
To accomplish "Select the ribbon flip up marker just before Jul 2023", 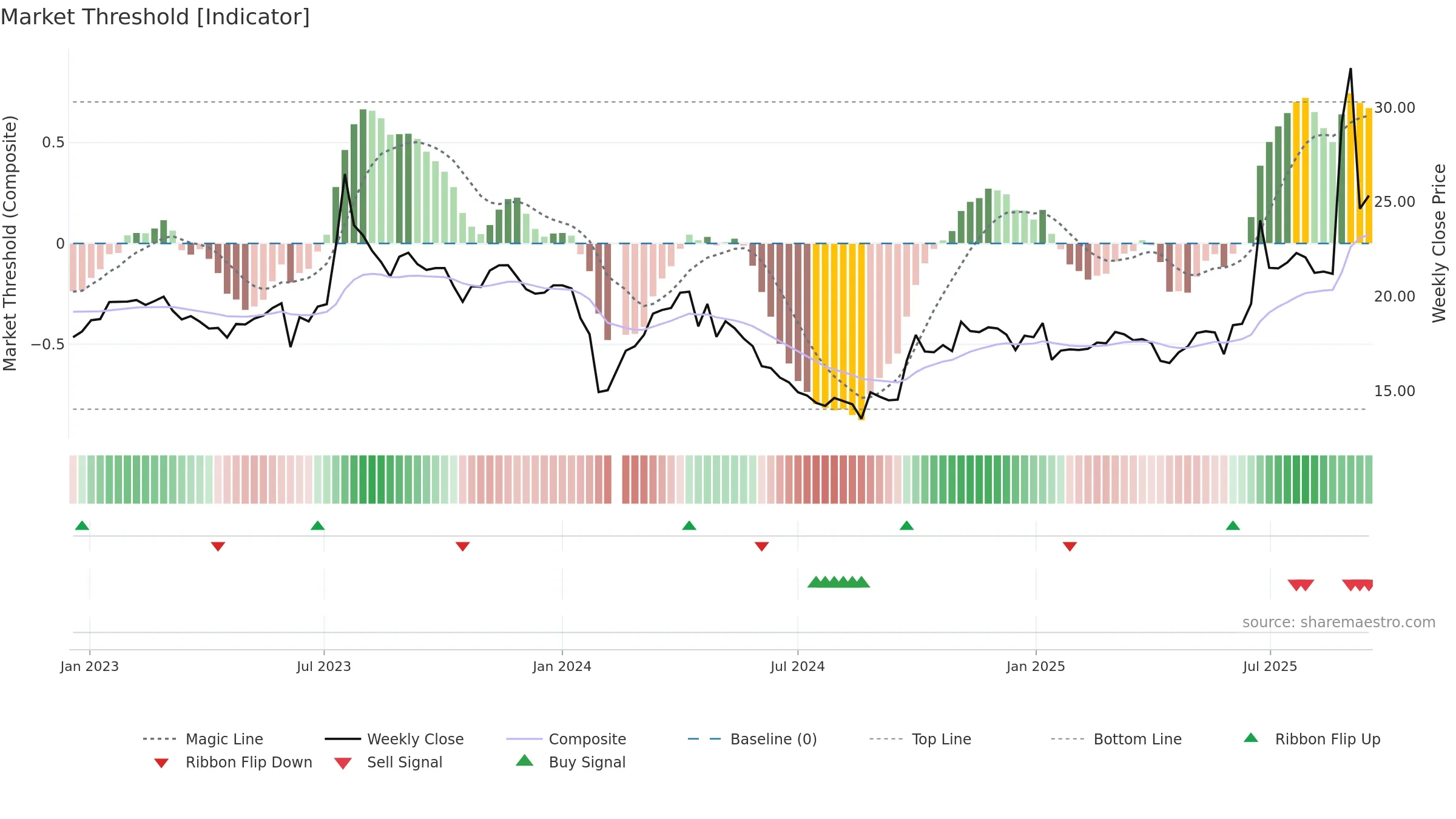I will (317, 525).
